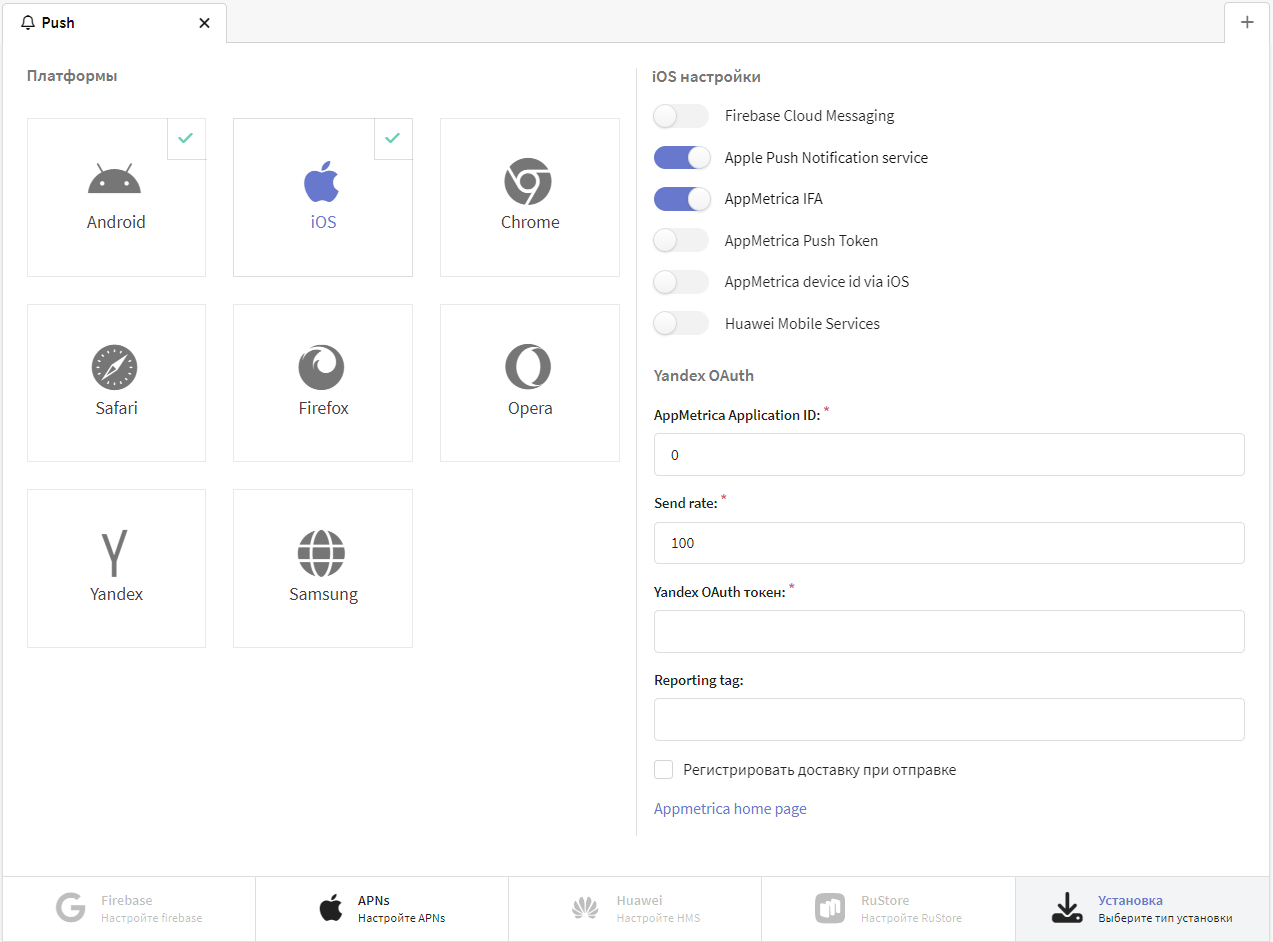Click the iOS enabled checkmark badge
The width and height of the screenshot is (1273, 942).
(x=393, y=139)
